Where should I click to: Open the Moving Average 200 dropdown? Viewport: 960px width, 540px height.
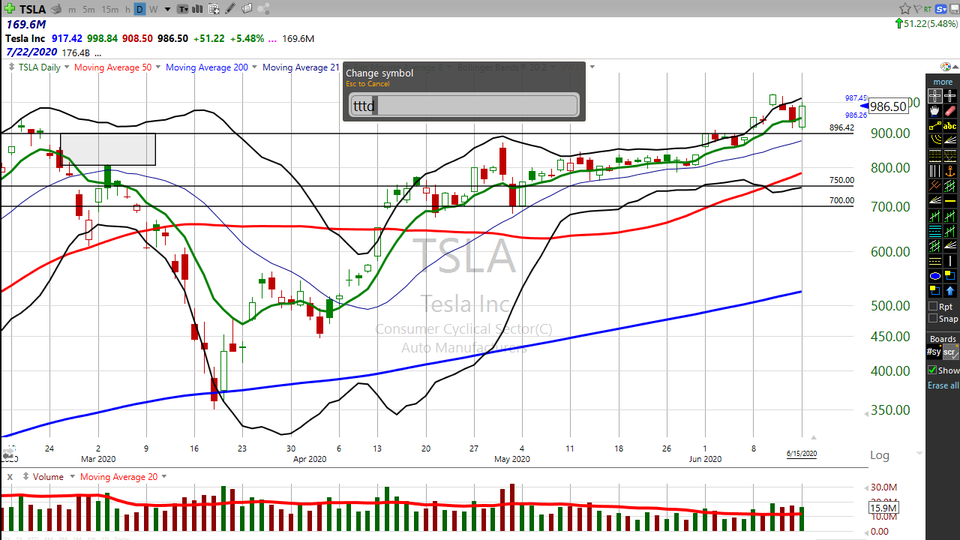[255, 67]
